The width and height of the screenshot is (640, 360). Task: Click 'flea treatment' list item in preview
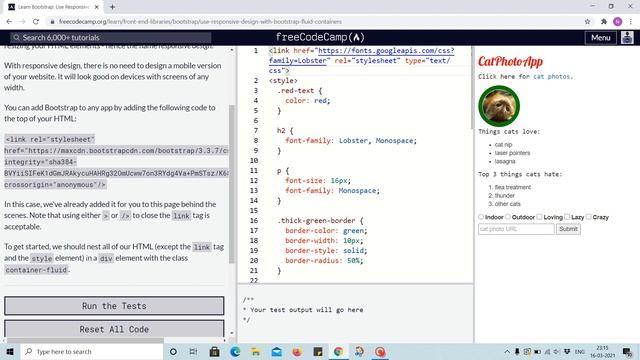[513, 187]
